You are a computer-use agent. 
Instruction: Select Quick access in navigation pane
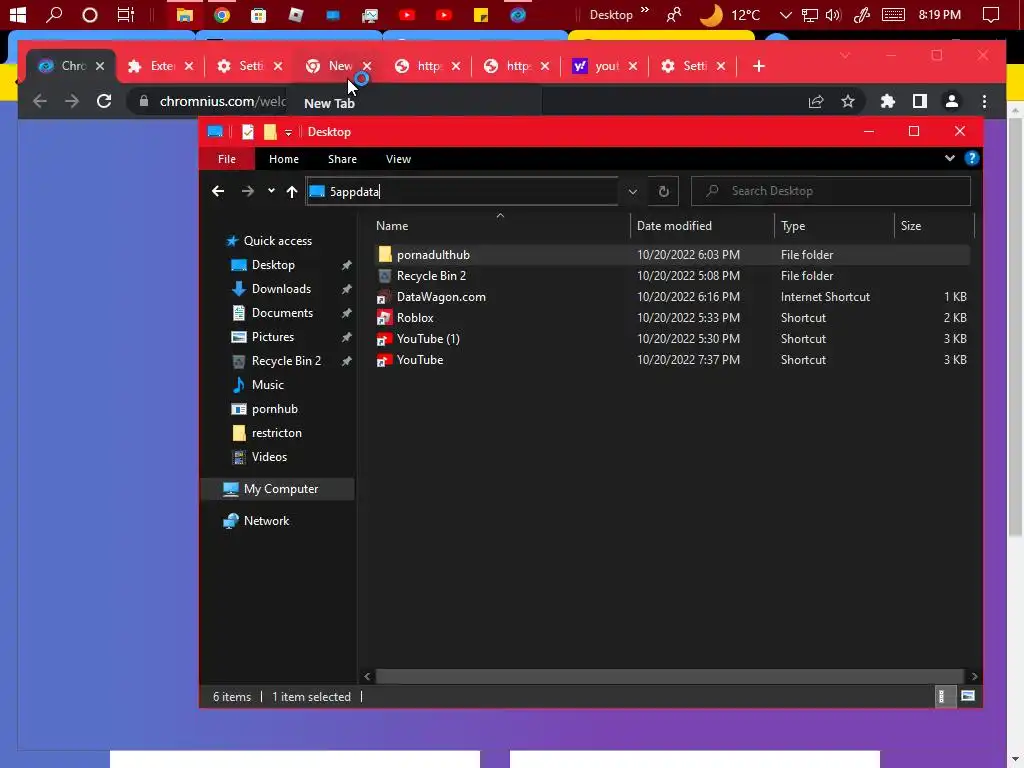tap(278, 241)
